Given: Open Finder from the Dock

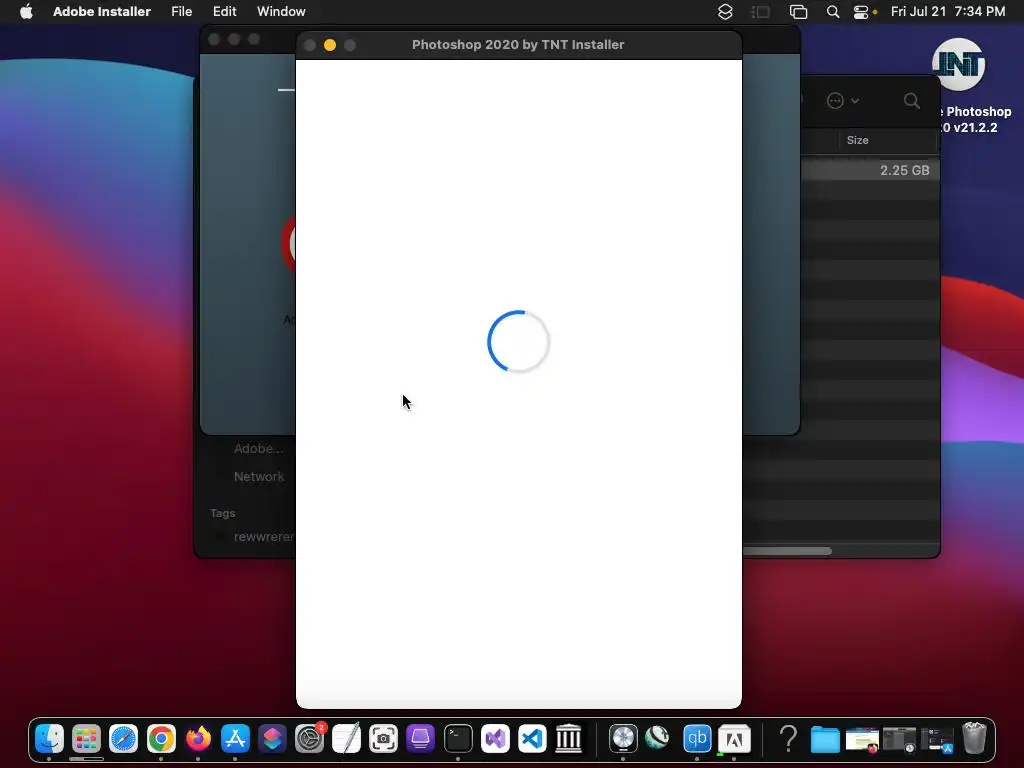Looking at the screenshot, I should (x=49, y=739).
